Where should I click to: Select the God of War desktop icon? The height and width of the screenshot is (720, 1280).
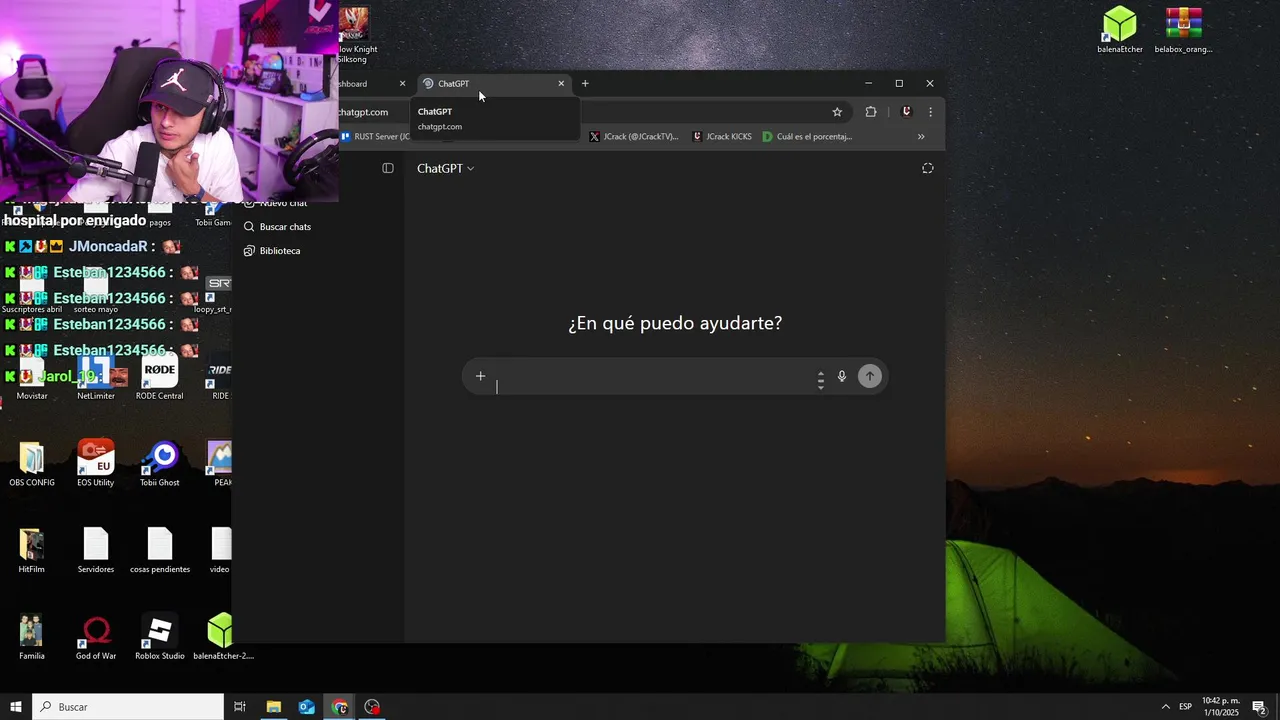[x=96, y=638]
